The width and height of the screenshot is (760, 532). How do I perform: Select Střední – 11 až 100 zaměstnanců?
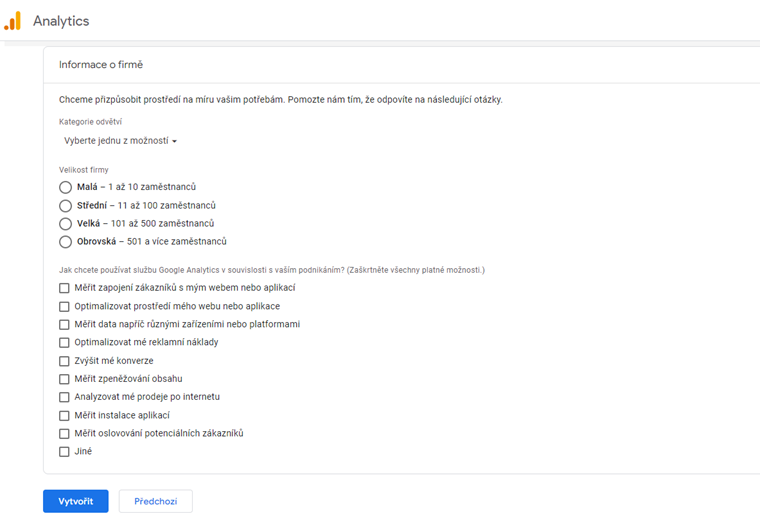click(66, 205)
